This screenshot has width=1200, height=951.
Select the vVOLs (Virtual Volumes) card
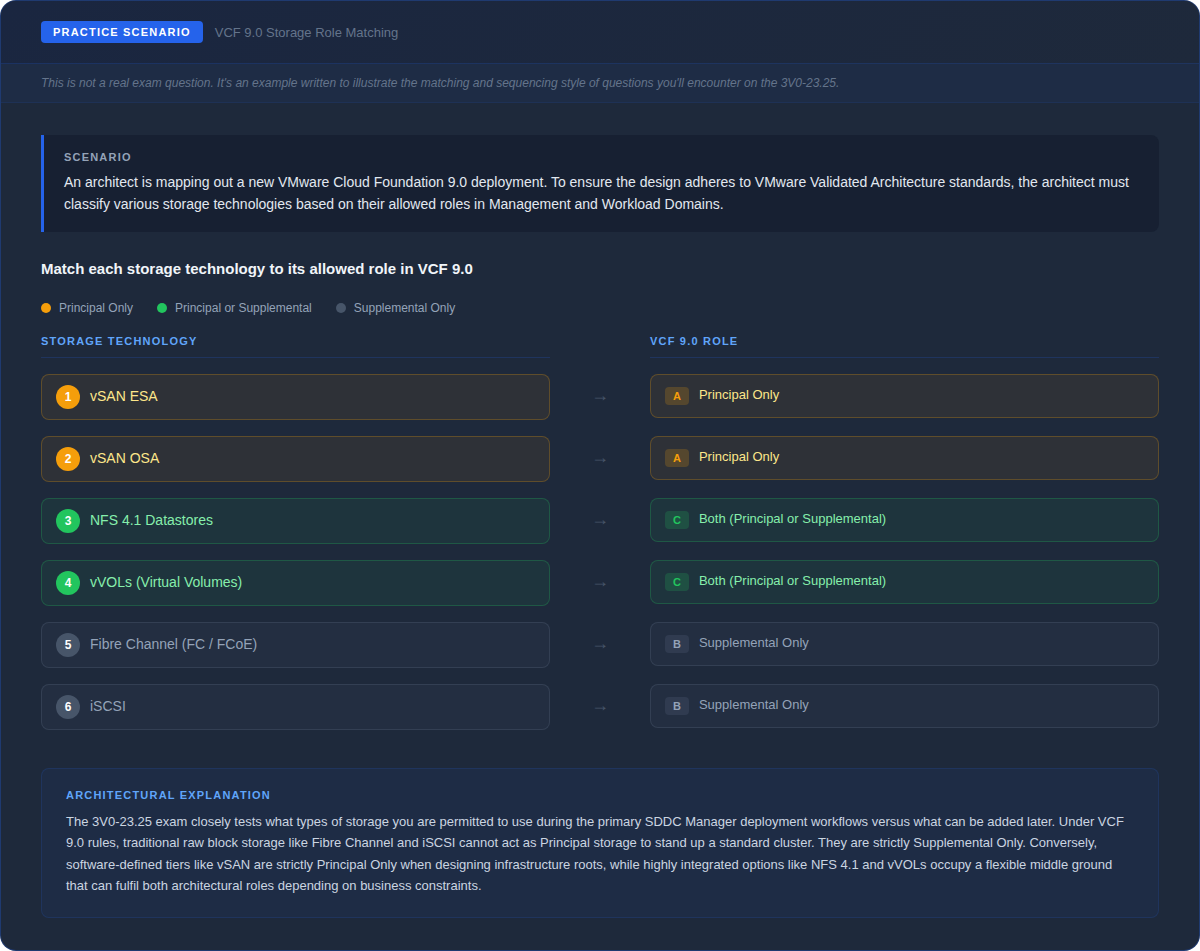[295, 583]
